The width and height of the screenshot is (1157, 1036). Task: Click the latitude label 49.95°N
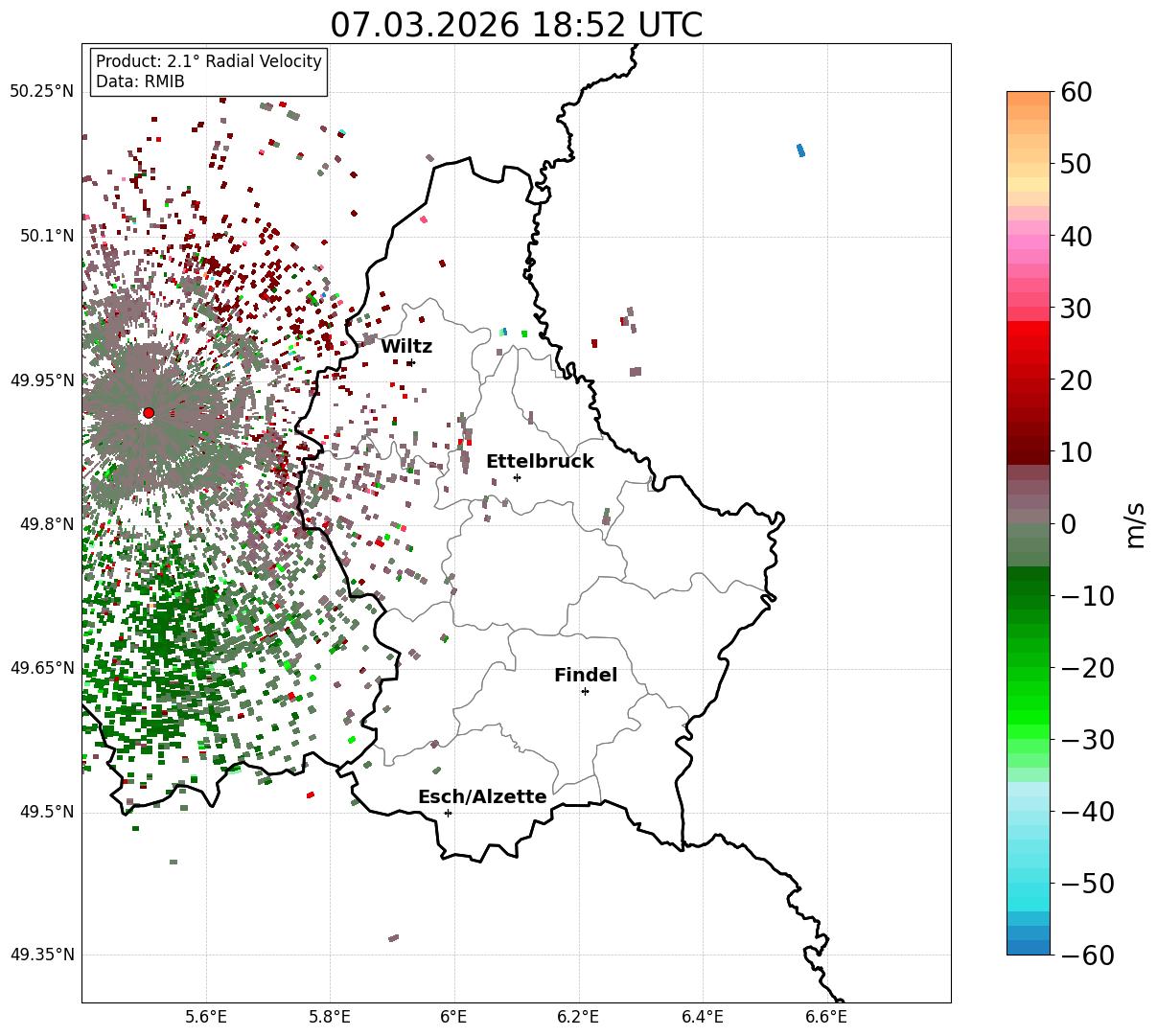click(41, 380)
